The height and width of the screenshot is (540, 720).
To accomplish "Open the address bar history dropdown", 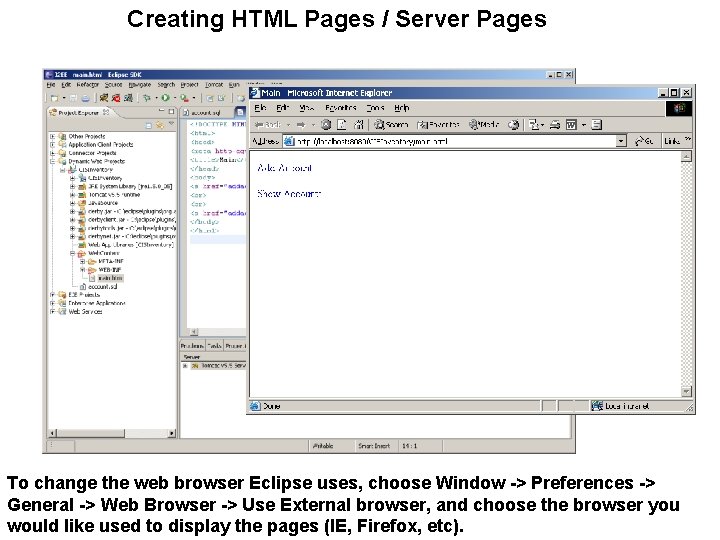I will pos(621,141).
